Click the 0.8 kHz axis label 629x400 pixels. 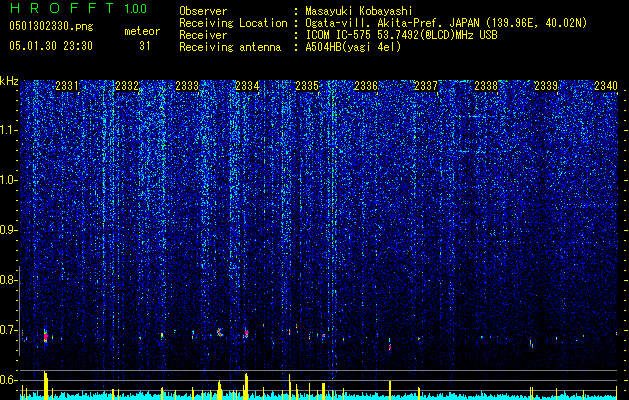9,280
